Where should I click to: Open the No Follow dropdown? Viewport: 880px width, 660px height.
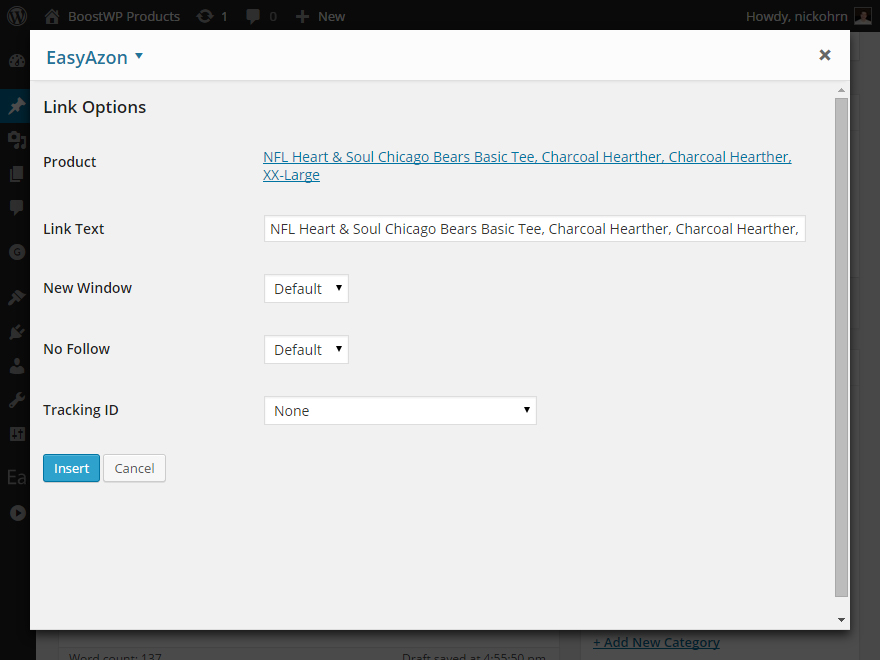pos(306,350)
